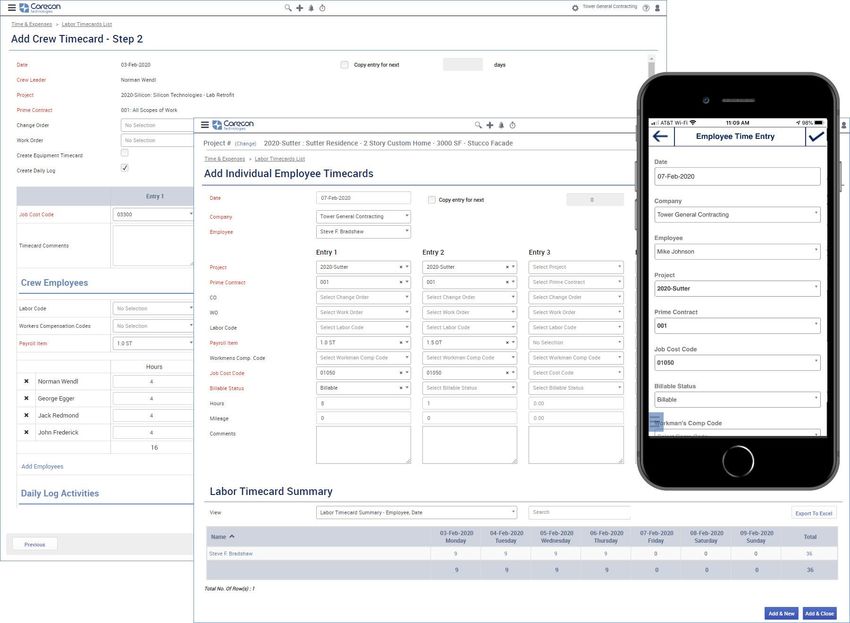Image resolution: width=850 pixels, height=623 pixels.
Task: Click stopwatch icon in Individual Employee Timecards header
Action: (513, 125)
